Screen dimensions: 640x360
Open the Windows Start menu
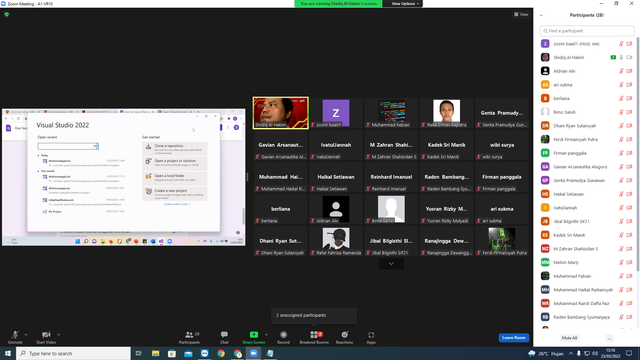point(8,353)
